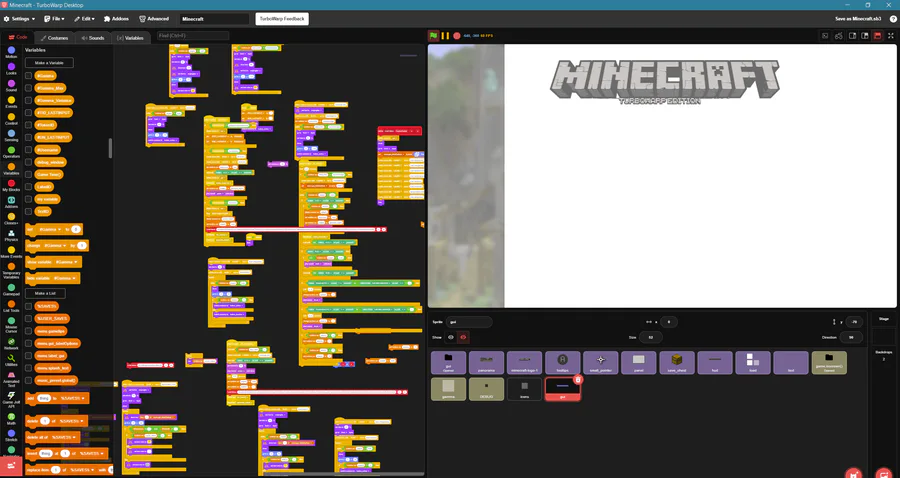Select the Game Jolt API category

click(x=11, y=399)
